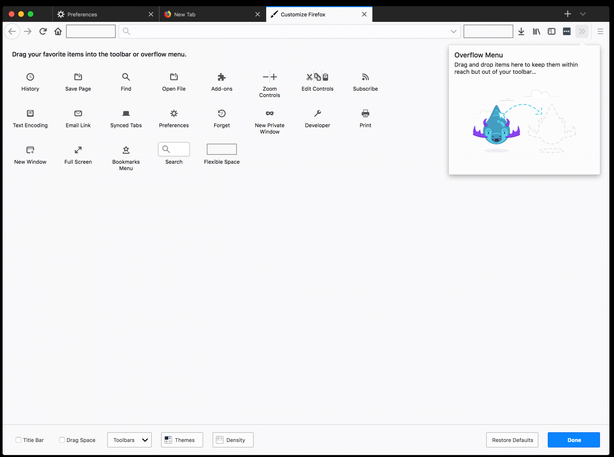This screenshot has width=614, height=457.
Task: Enable the Drag Space checkbox
Action: tap(61, 440)
